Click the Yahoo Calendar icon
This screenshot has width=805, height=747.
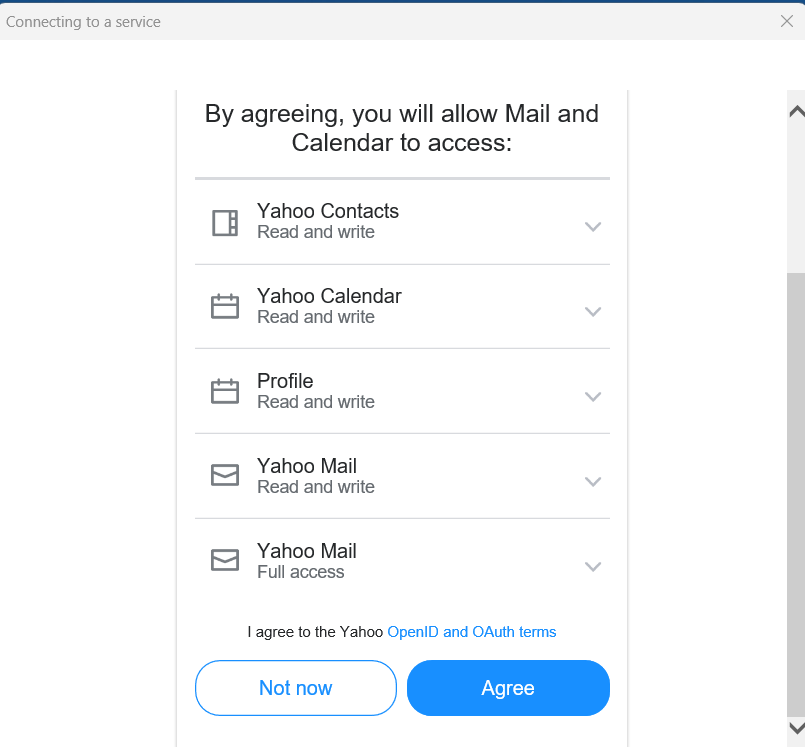[224, 306]
